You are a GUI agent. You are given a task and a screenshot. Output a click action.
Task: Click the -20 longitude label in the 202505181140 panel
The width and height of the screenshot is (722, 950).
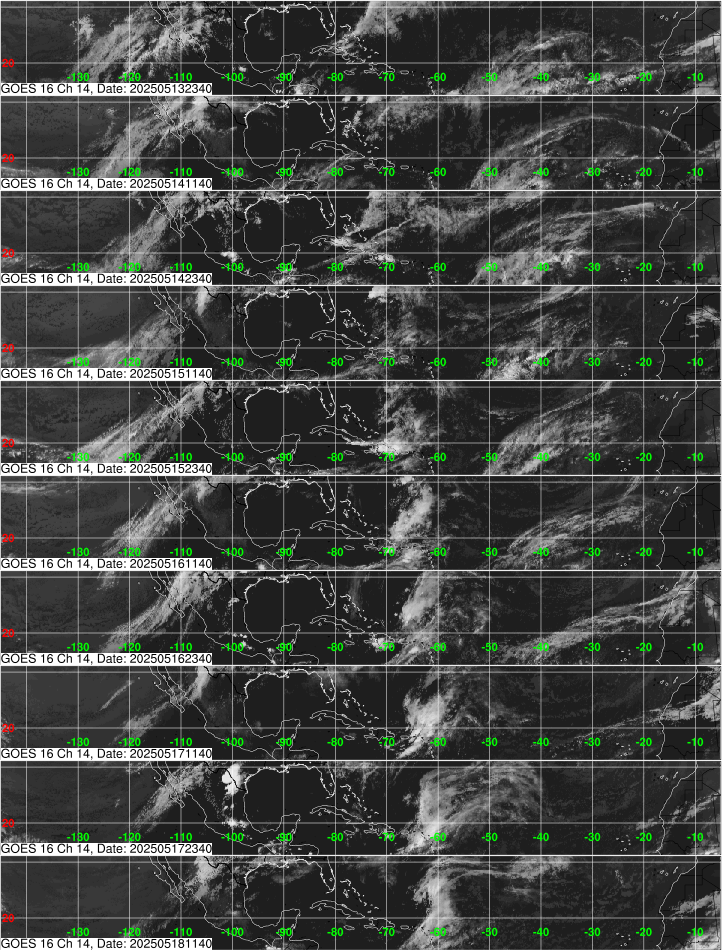tap(643, 932)
